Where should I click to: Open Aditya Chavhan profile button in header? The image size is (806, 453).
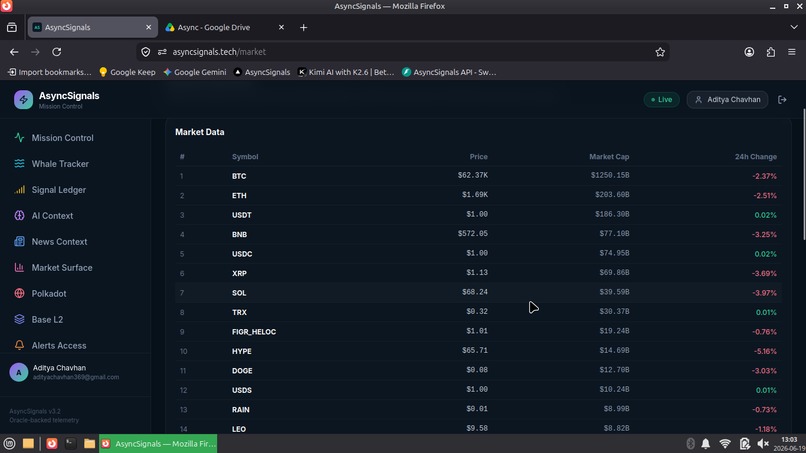pos(727,100)
